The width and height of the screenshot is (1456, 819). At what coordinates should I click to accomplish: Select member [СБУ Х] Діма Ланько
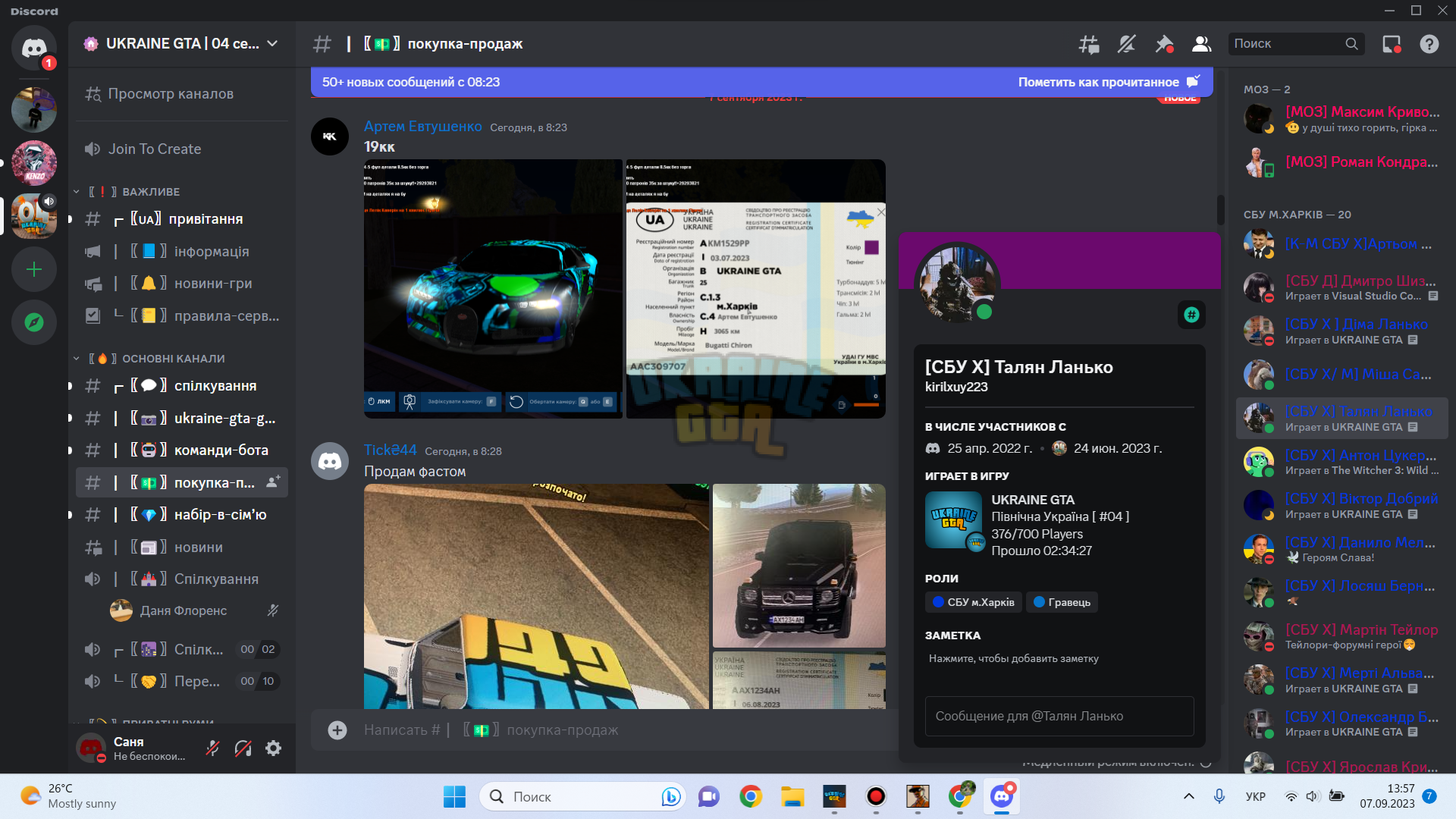pos(1342,331)
